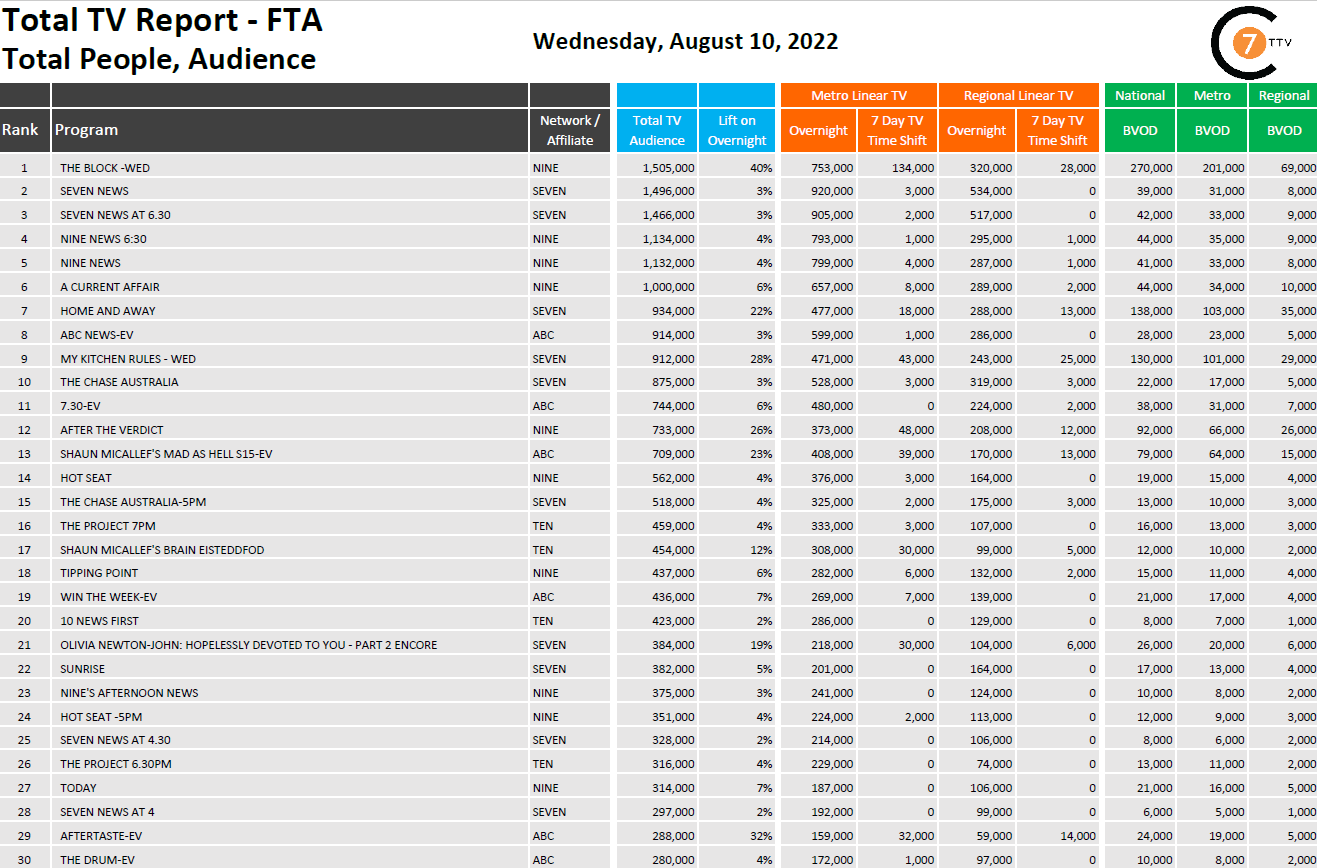This screenshot has width=1317, height=868.
Task: Click the Wednesday, August 10, 2022 date
Action: click(x=685, y=41)
